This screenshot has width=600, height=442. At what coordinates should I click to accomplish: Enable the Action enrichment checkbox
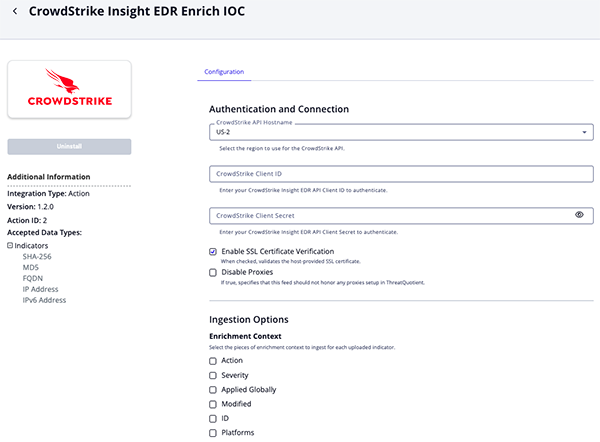[x=213, y=361]
